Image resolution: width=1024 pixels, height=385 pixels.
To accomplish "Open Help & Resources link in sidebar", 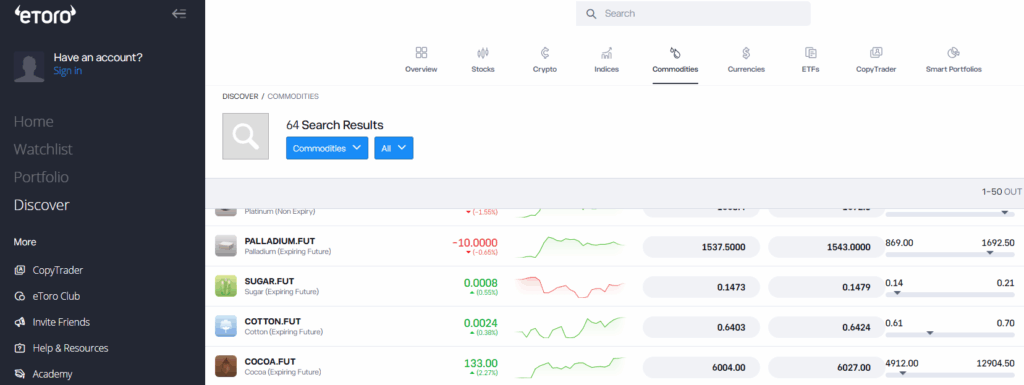I will coord(71,348).
